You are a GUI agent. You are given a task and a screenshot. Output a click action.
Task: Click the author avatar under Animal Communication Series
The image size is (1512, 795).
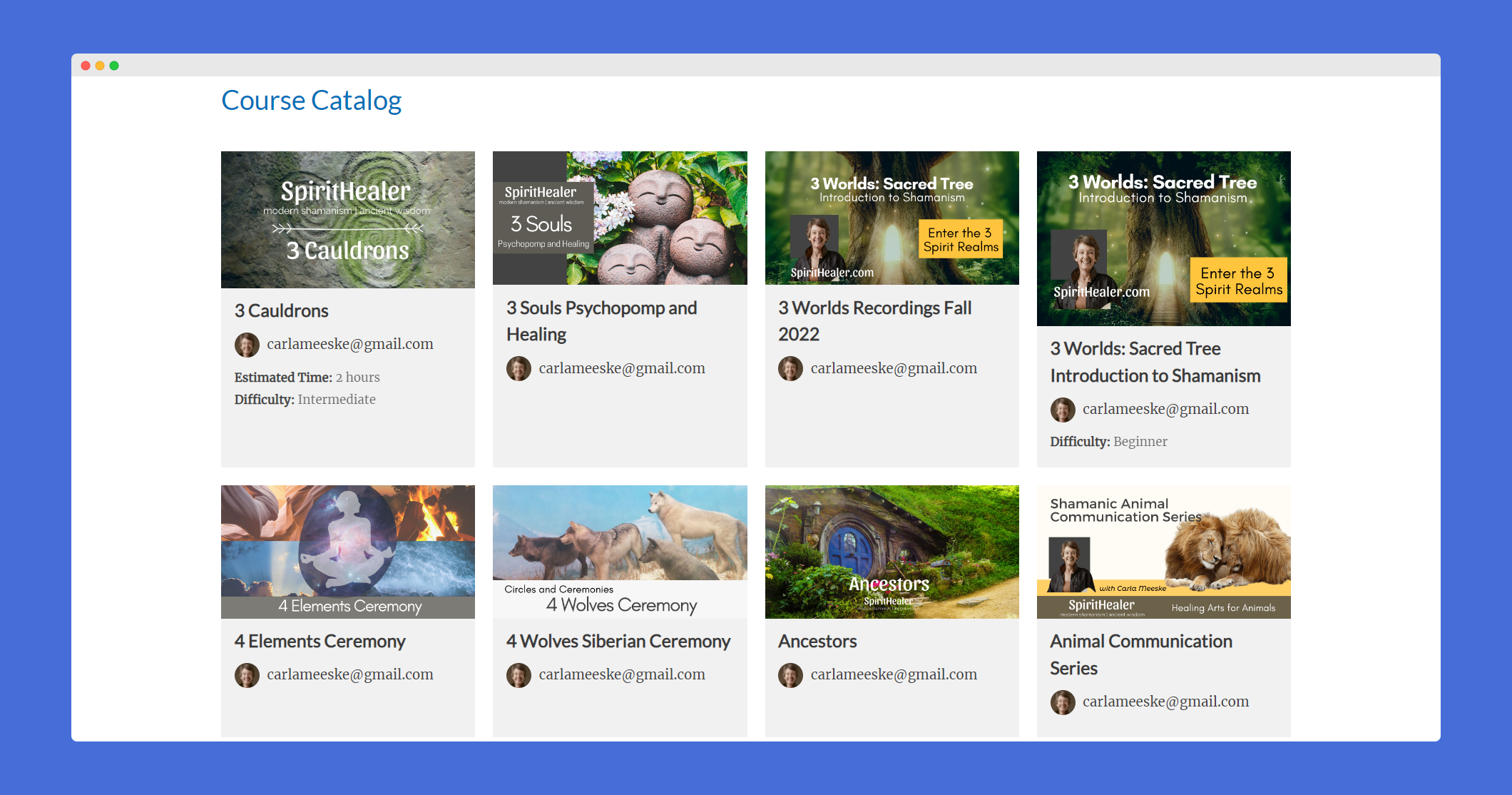pos(1063,702)
